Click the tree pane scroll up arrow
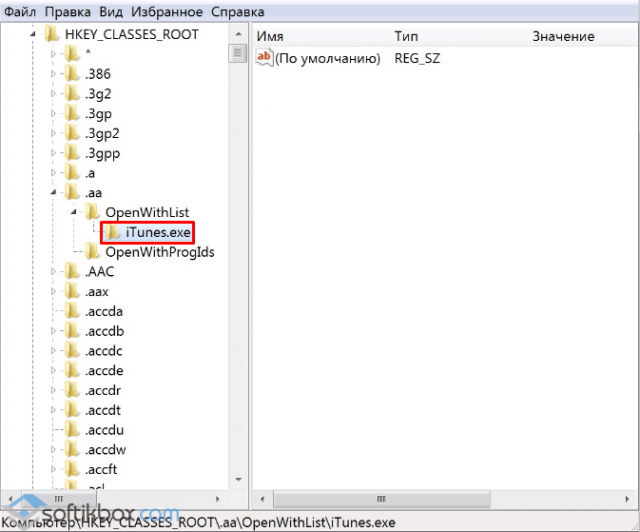The image size is (640, 532). (238, 34)
